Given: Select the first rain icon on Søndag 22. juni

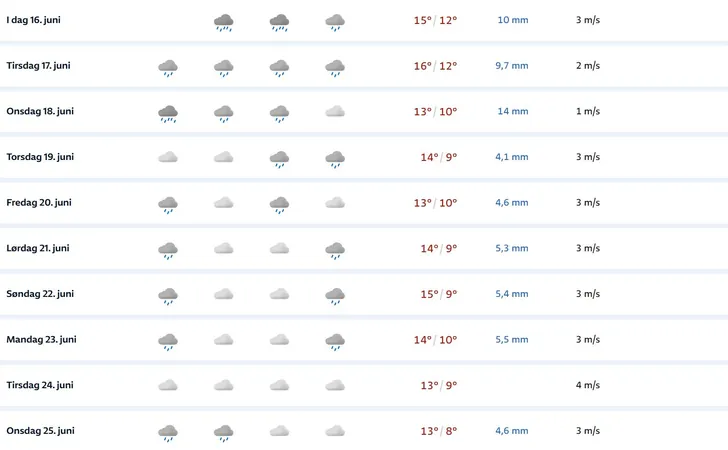Looking at the screenshot, I should pos(168,296).
